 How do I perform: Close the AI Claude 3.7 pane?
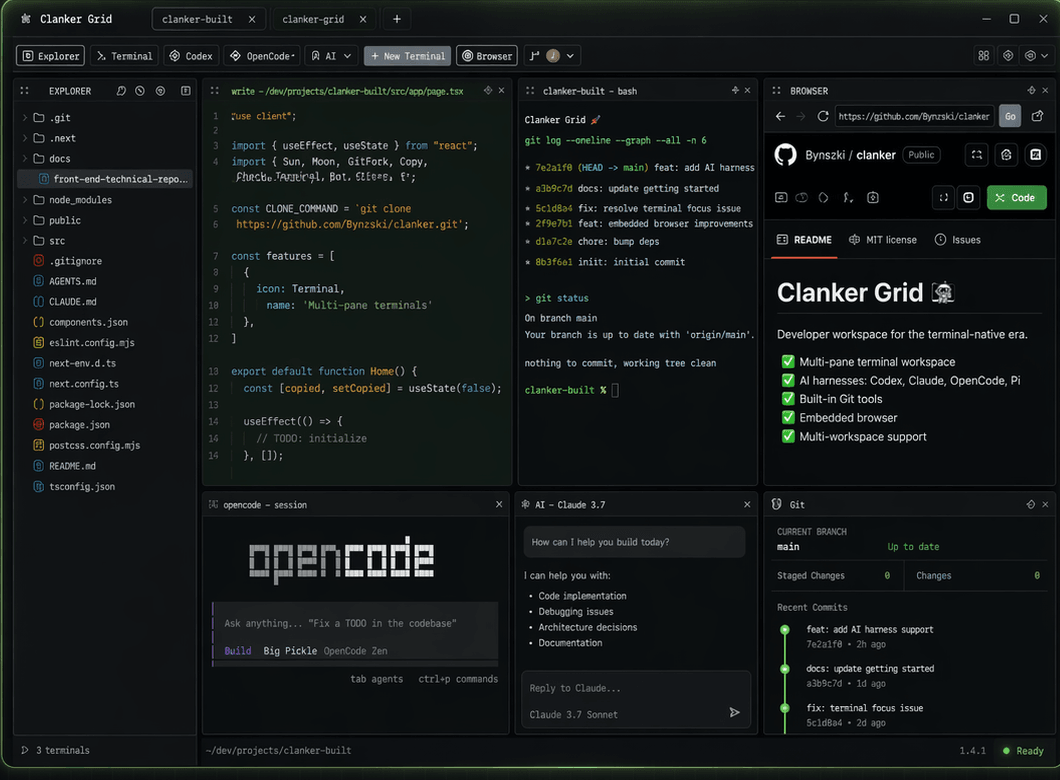click(747, 505)
